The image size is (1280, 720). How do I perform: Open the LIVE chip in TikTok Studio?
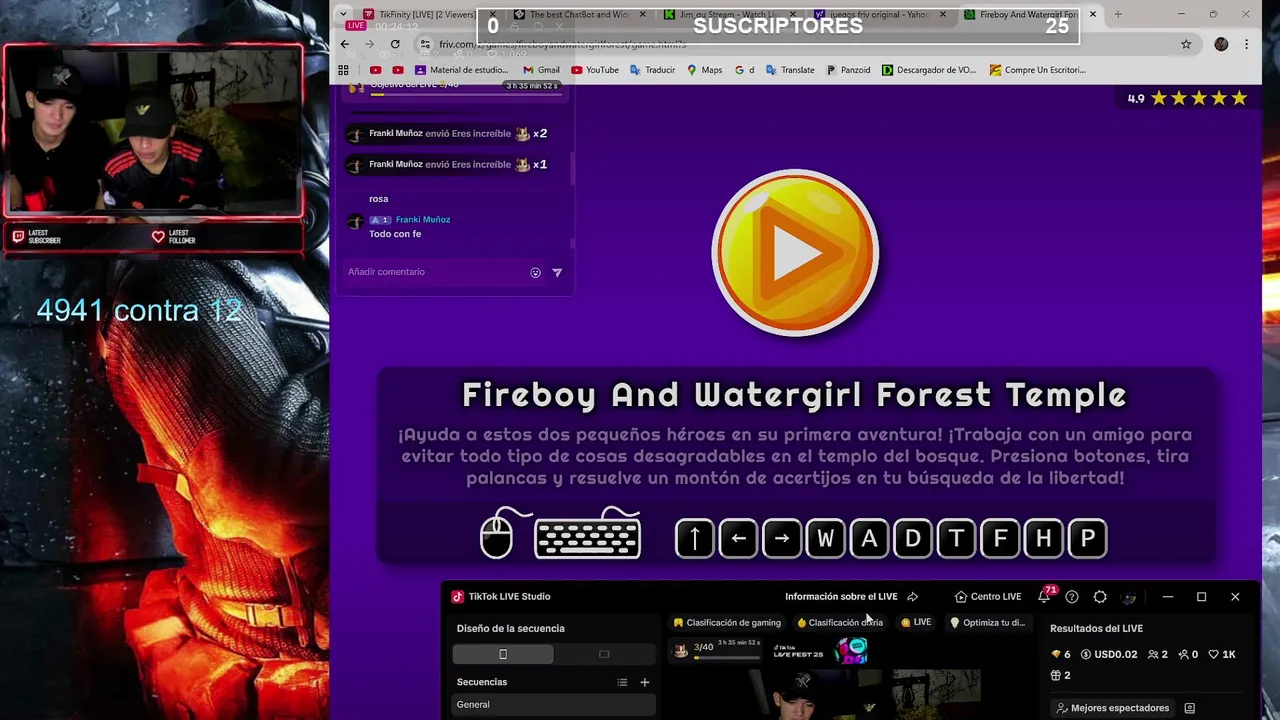pyautogui.click(x=916, y=622)
